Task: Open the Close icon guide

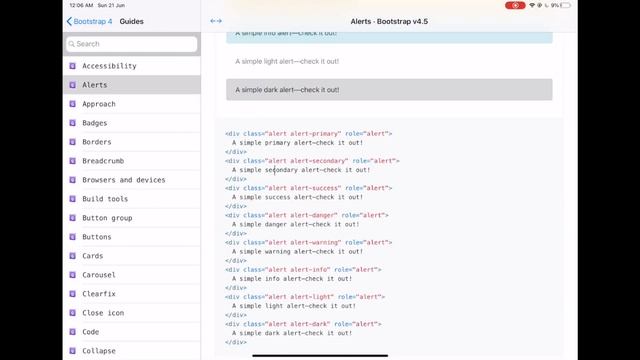Action: click(x=132, y=313)
